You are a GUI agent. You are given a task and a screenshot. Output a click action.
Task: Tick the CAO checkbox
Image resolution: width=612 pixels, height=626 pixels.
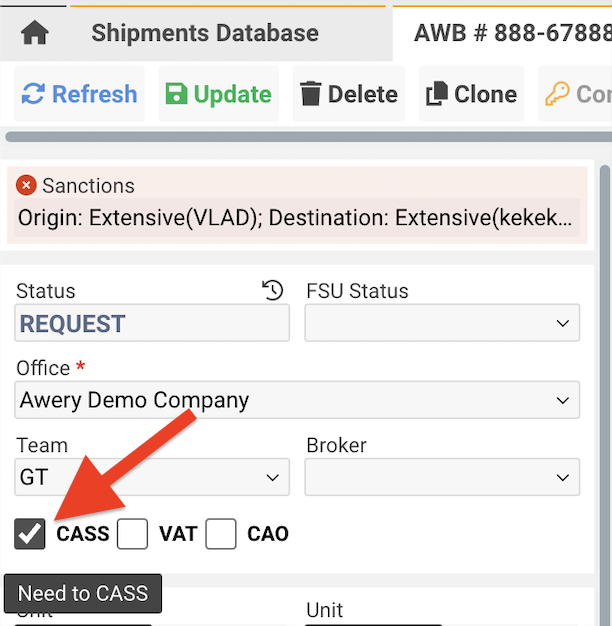221,534
